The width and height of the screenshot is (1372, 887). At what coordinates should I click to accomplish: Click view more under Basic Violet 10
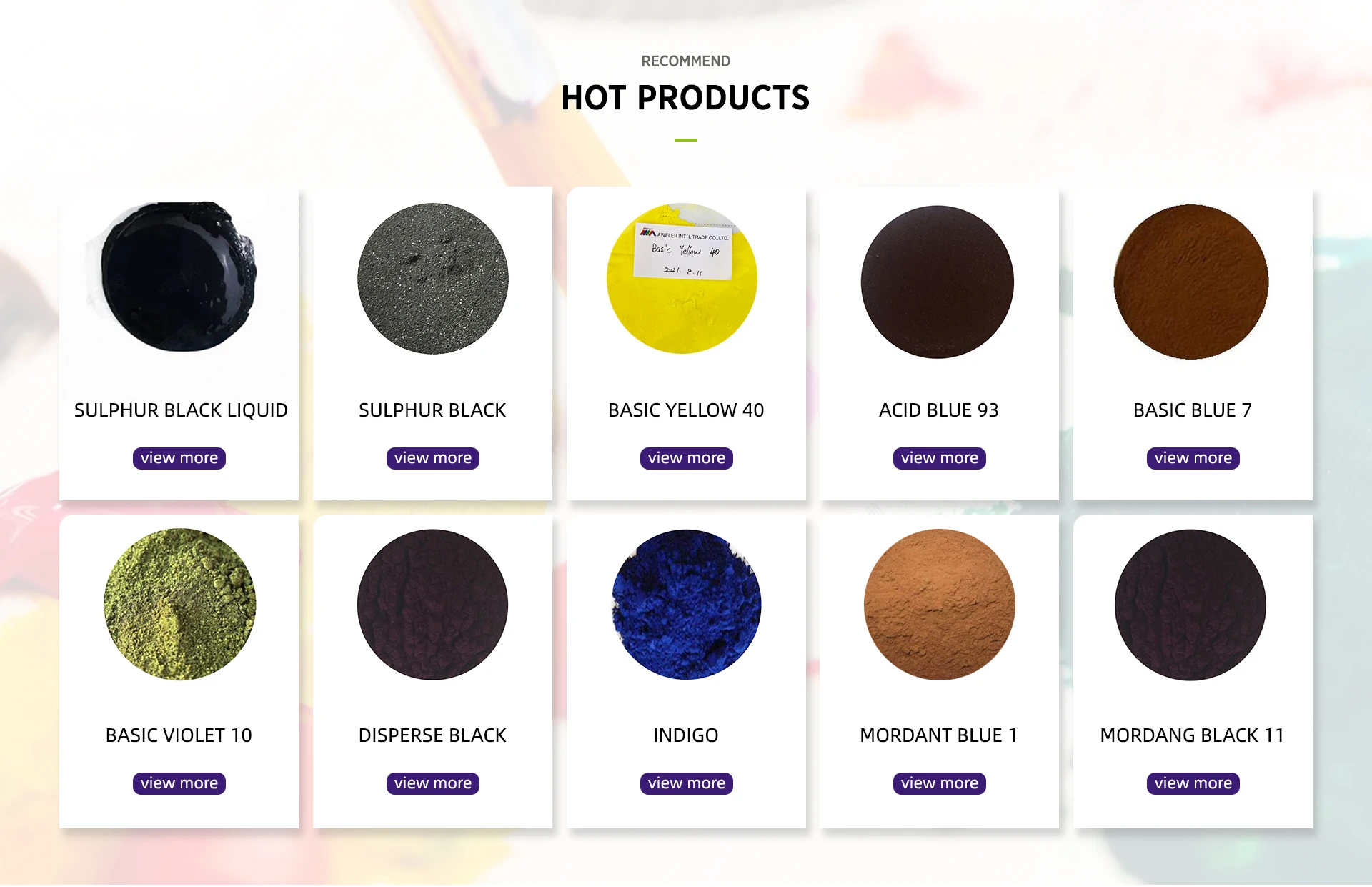(x=179, y=783)
